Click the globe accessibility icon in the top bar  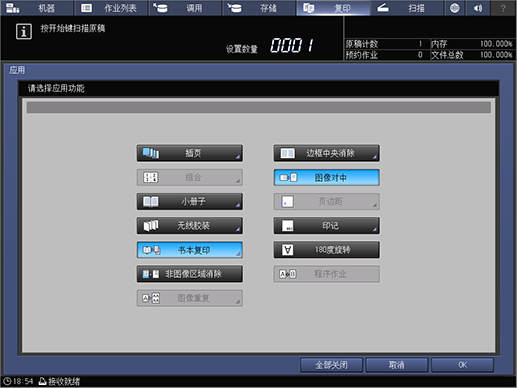click(x=454, y=8)
